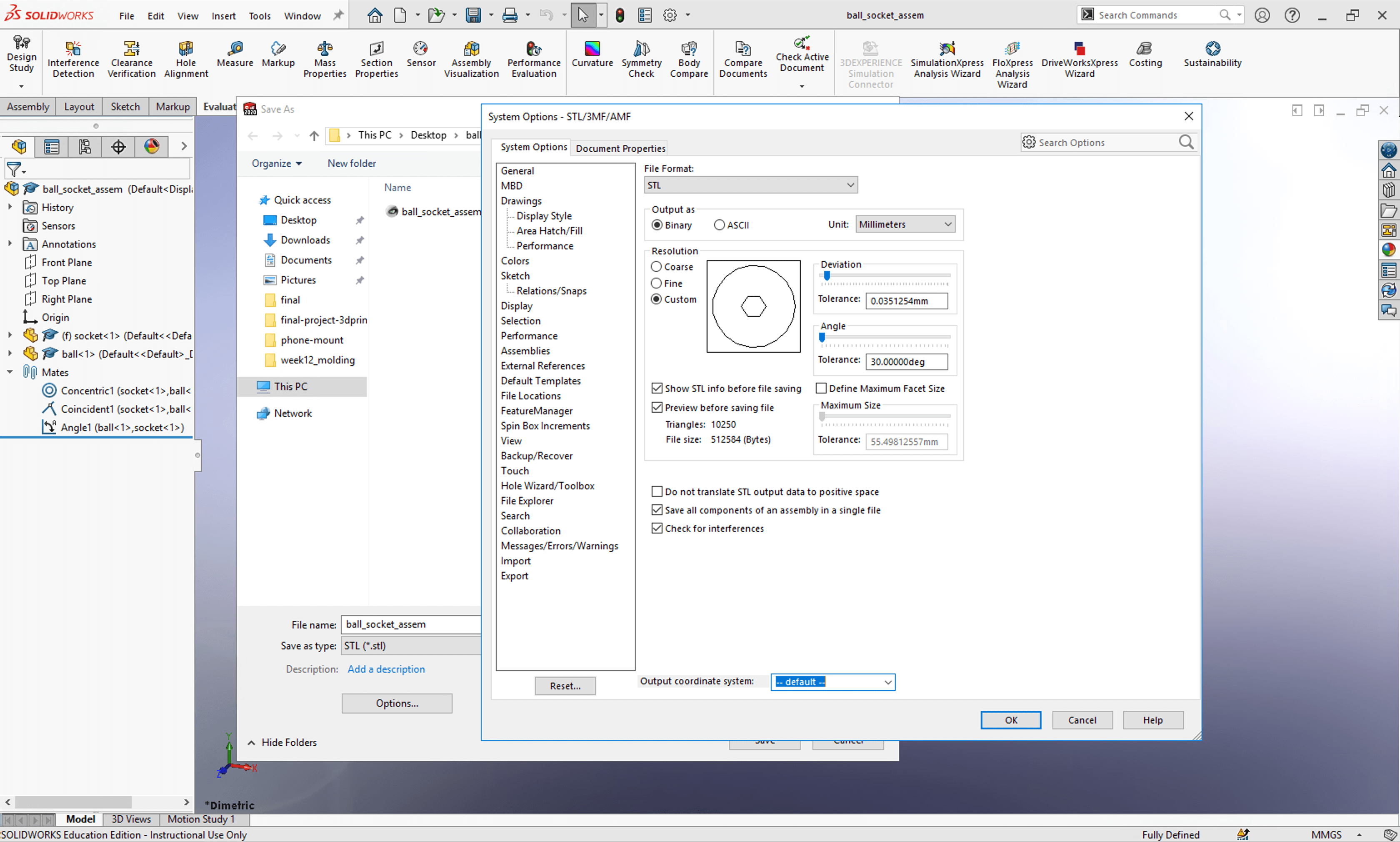The image size is (1400, 842).
Task: Open Interference Detection tool
Action: tap(73, 59)
